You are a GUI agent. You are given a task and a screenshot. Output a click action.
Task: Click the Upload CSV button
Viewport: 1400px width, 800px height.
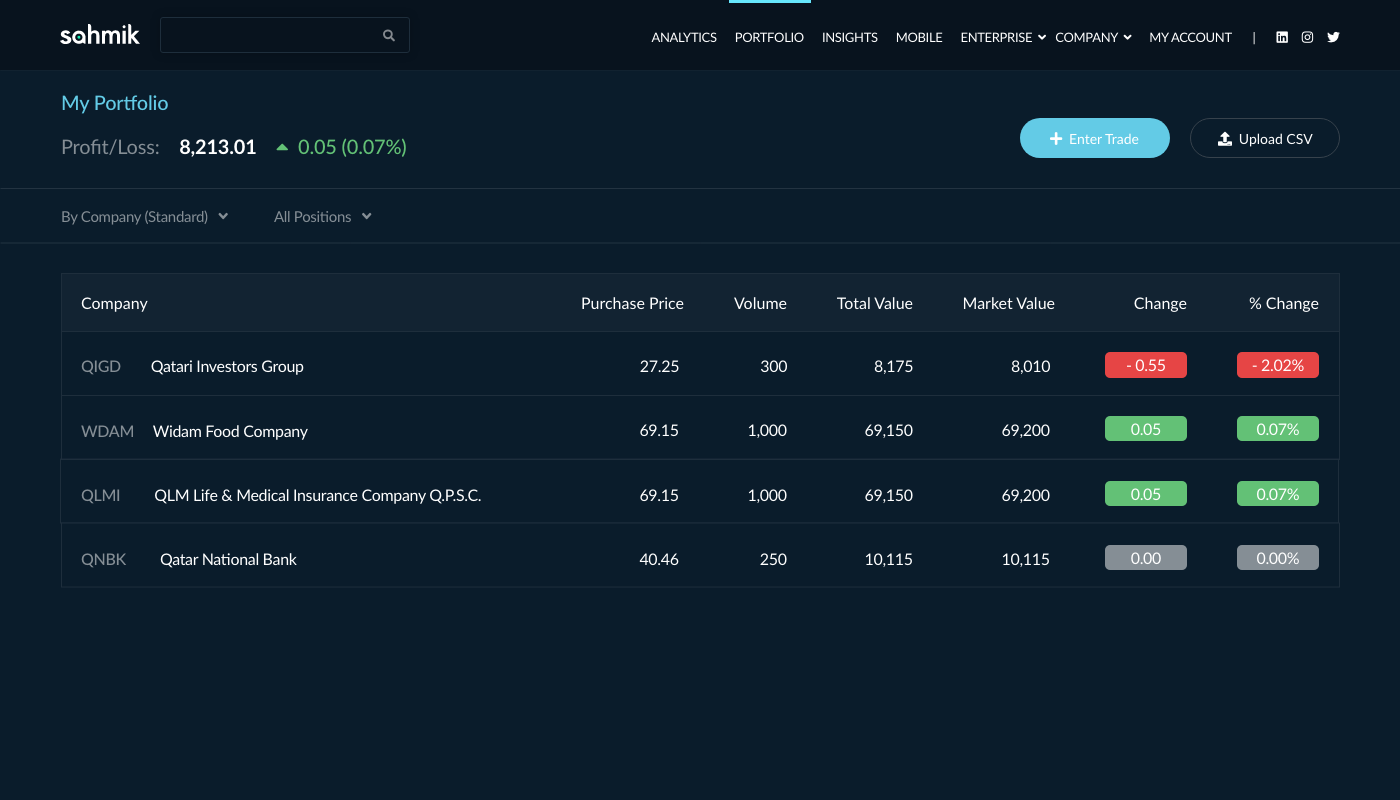point(1265,138)
